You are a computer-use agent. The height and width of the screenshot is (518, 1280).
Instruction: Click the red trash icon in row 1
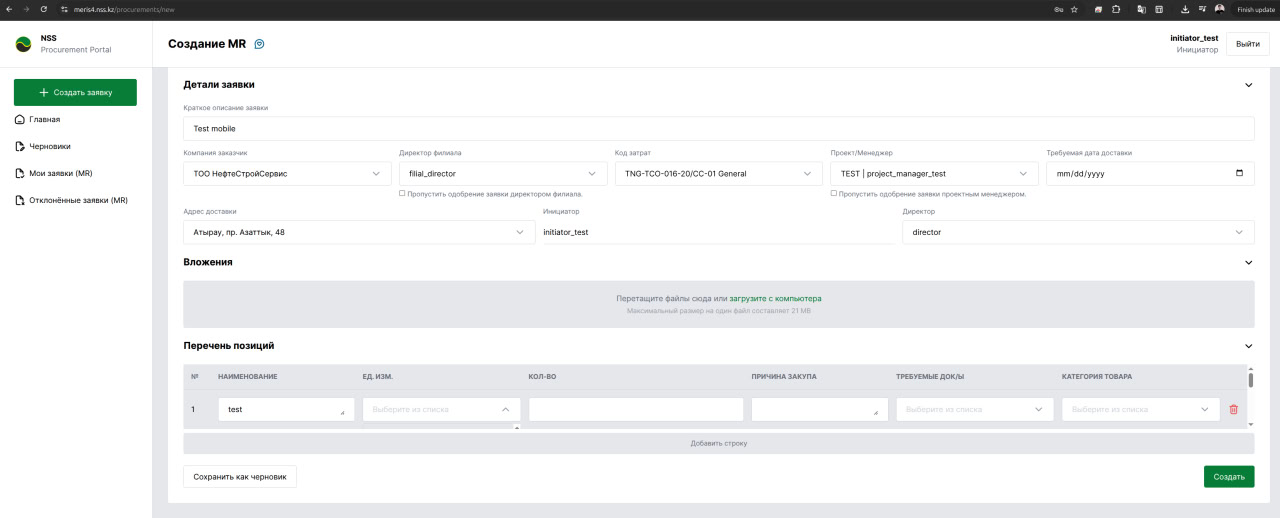[x=1233, y=409]
